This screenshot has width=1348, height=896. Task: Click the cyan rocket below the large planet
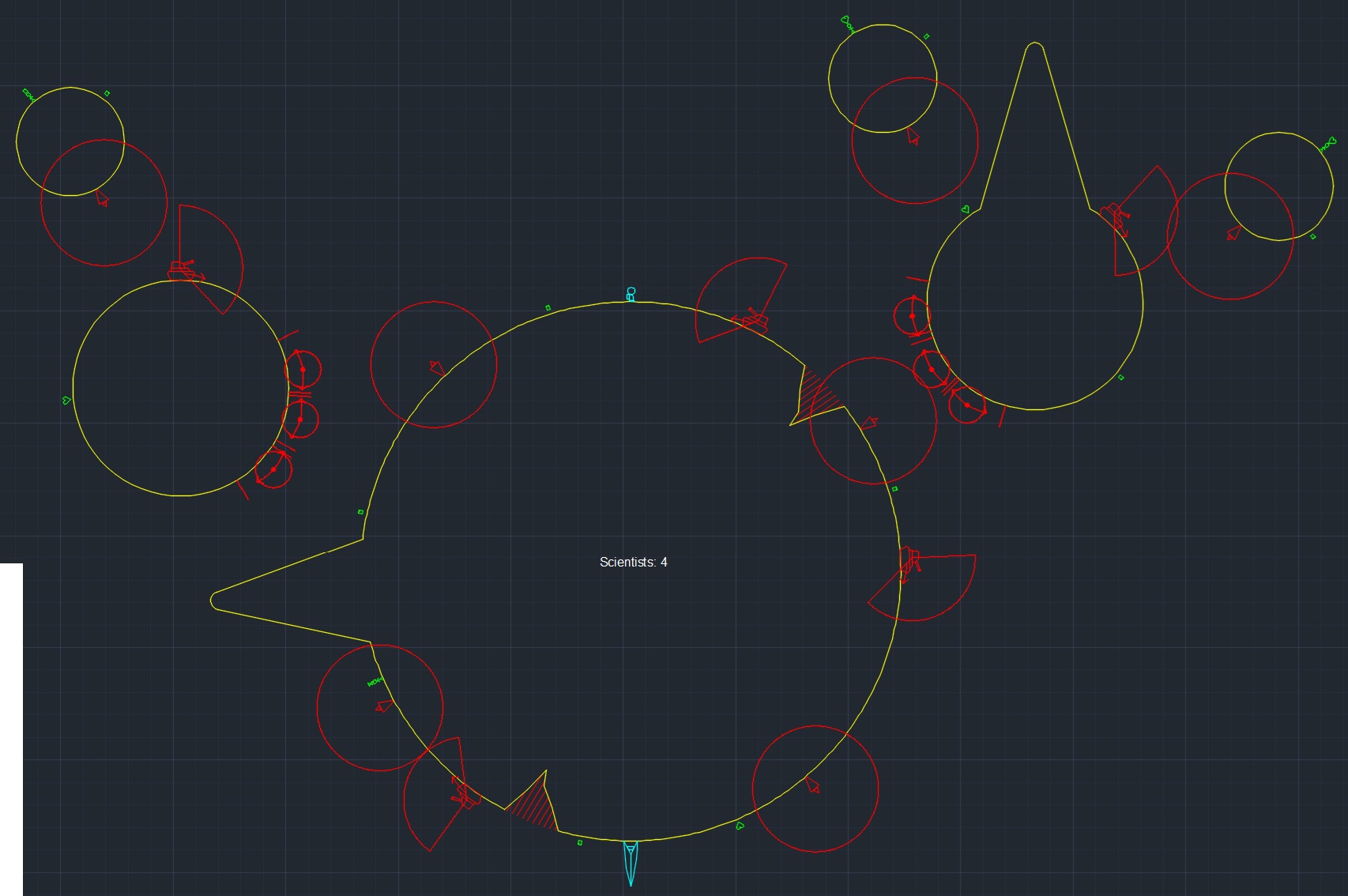(631, 862)
